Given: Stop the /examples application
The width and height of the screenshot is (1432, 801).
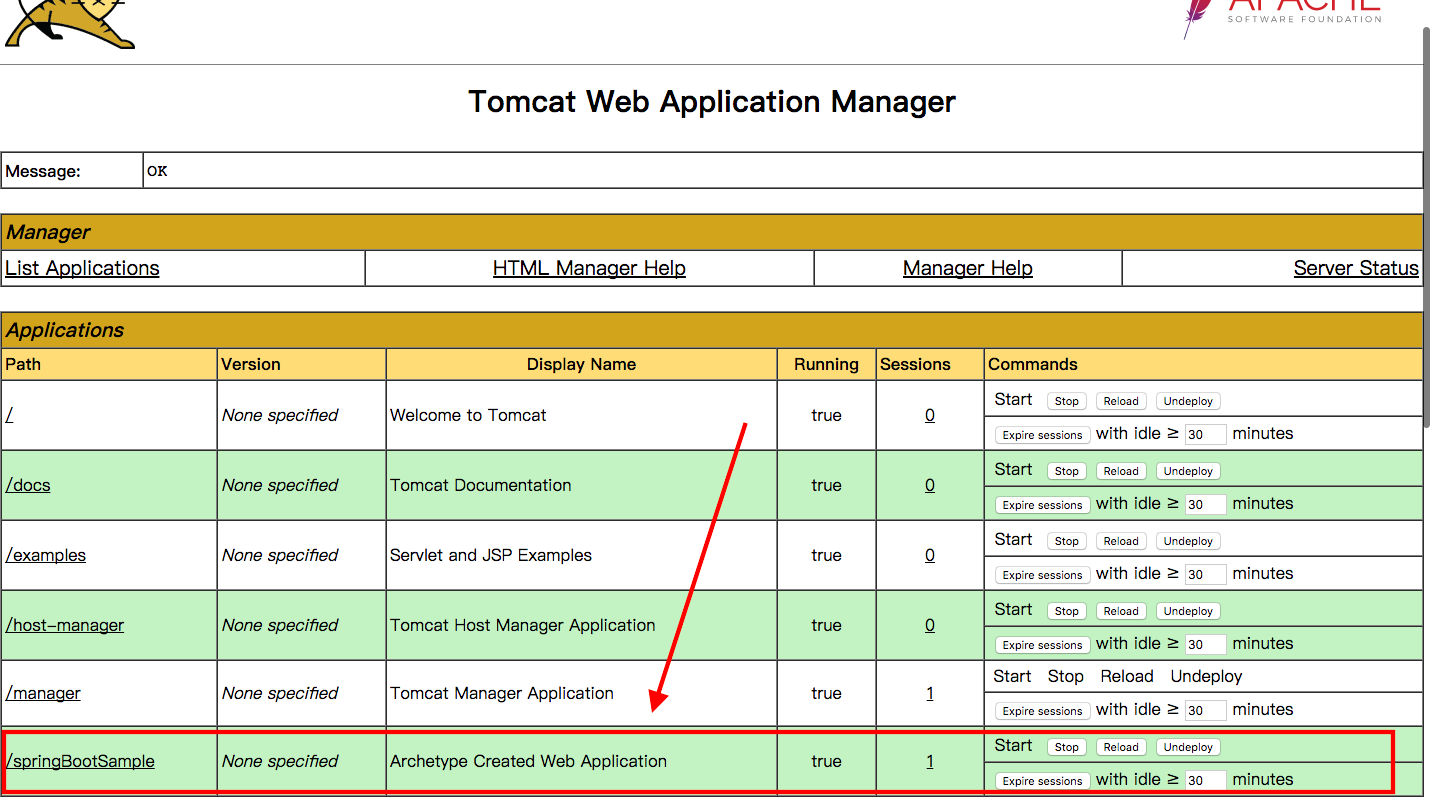Looking at the screenshot, I should [x=1067, y=541].
